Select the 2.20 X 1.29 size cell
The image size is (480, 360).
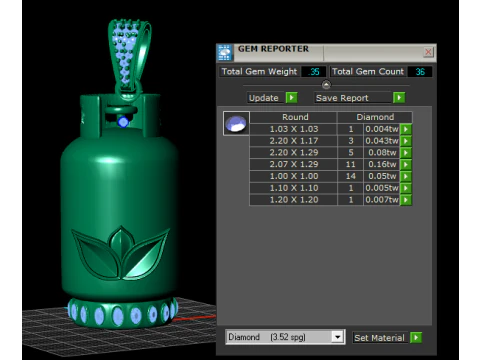tap(293, 153)
